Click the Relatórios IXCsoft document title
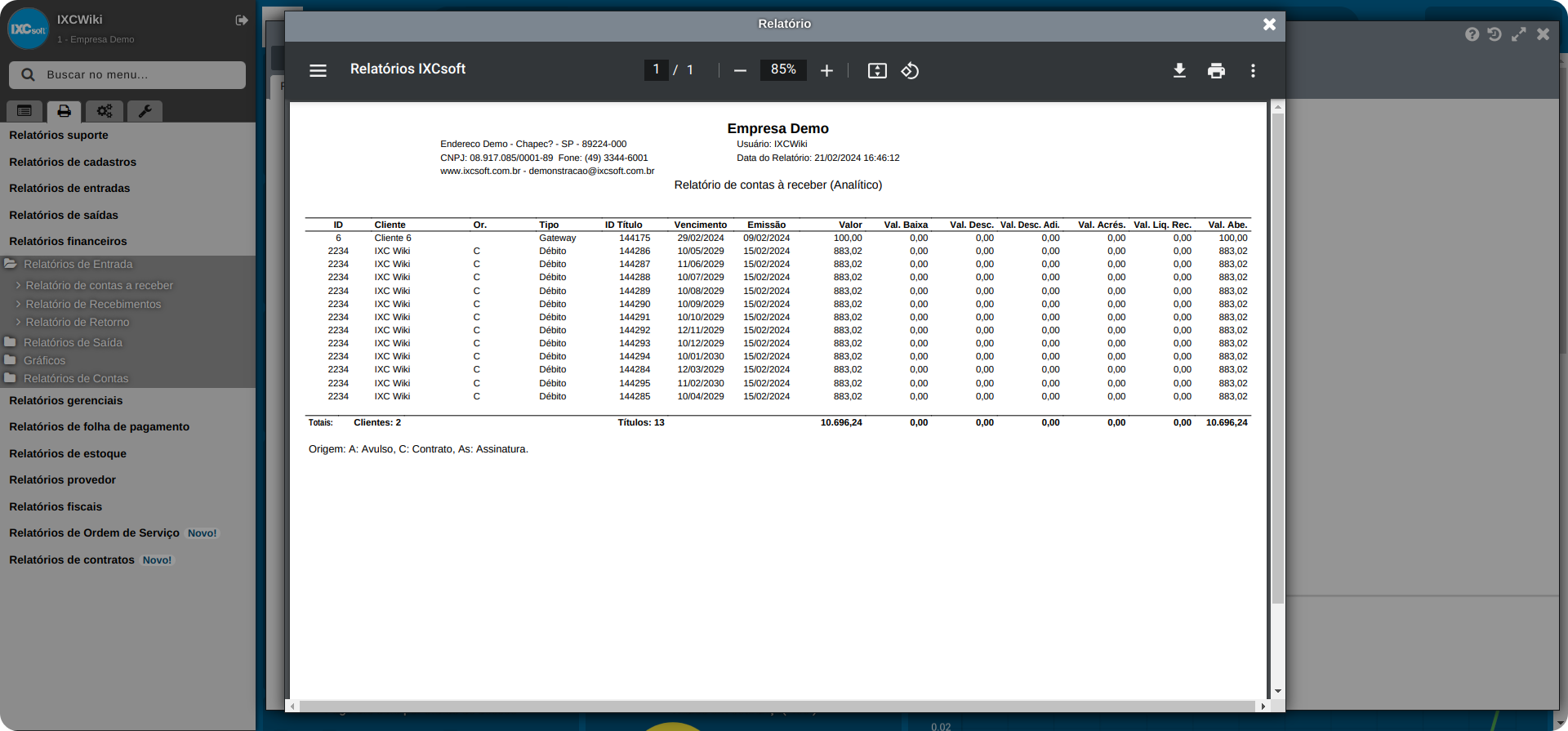Viewport: 1568px width, 731px height. tap(408, 69)
